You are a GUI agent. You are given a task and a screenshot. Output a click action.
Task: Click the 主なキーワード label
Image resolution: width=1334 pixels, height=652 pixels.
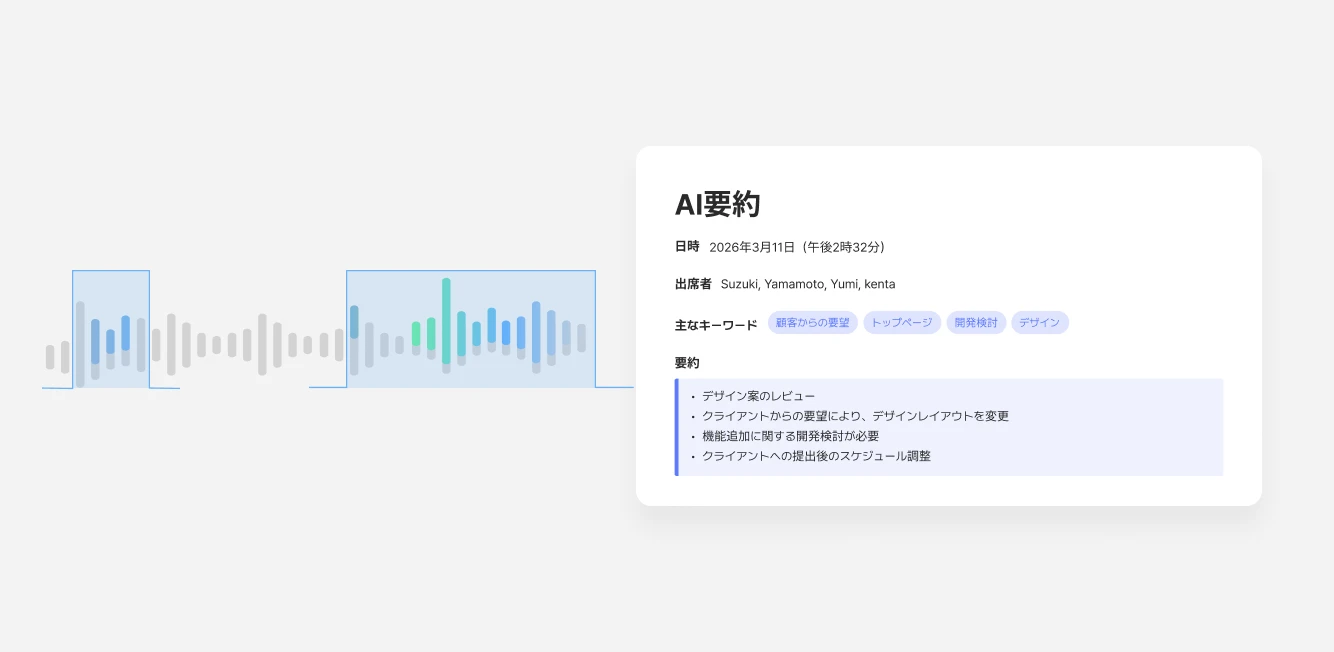(x=716, y=325)
